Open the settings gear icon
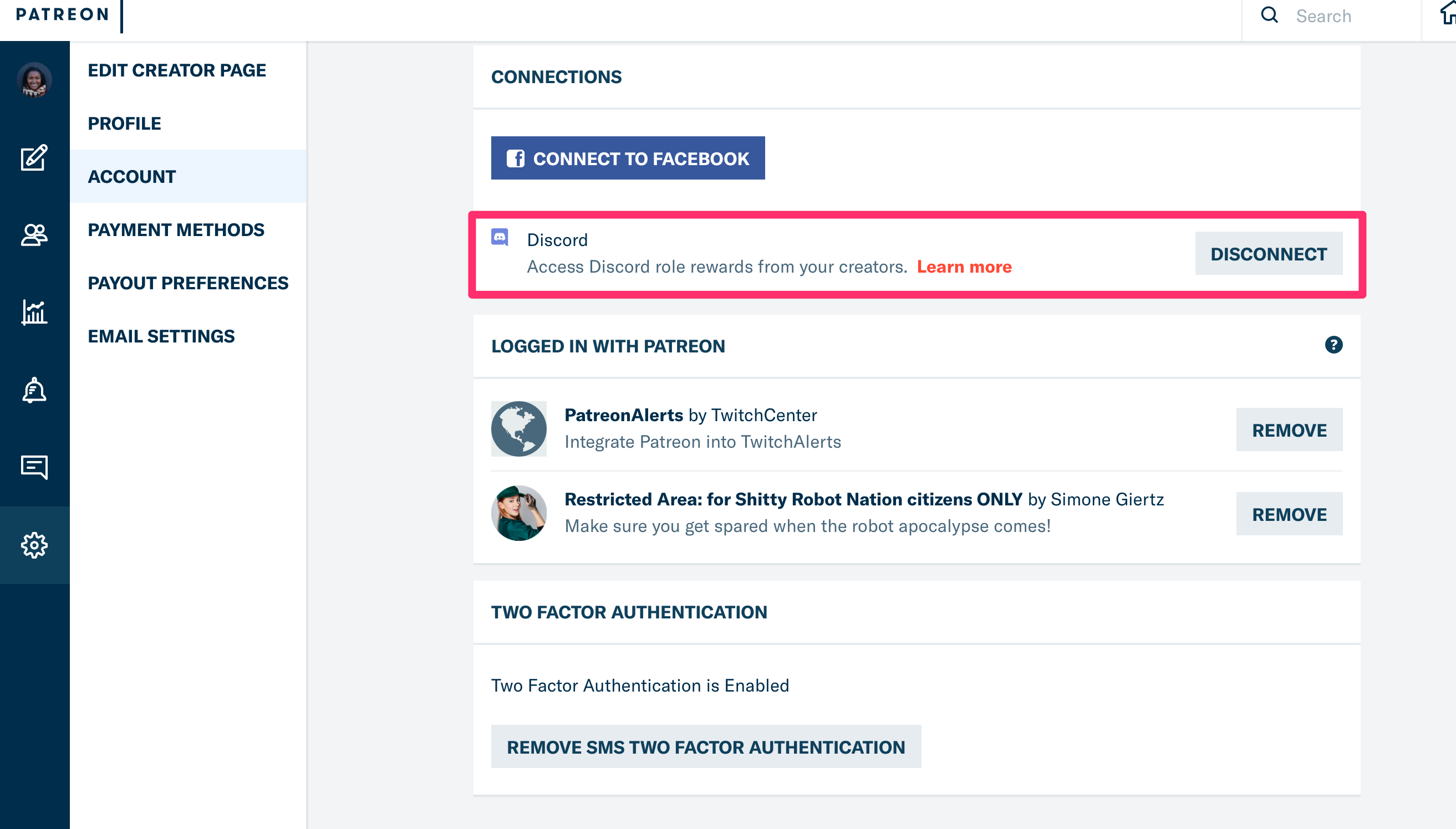 (34, 545)
